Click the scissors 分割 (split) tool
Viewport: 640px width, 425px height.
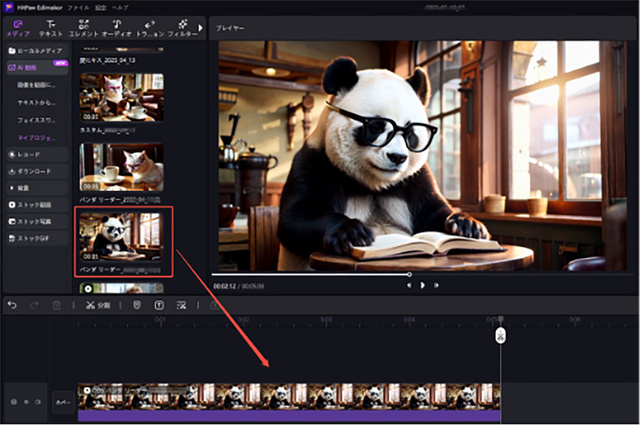[x=96, y=304]
